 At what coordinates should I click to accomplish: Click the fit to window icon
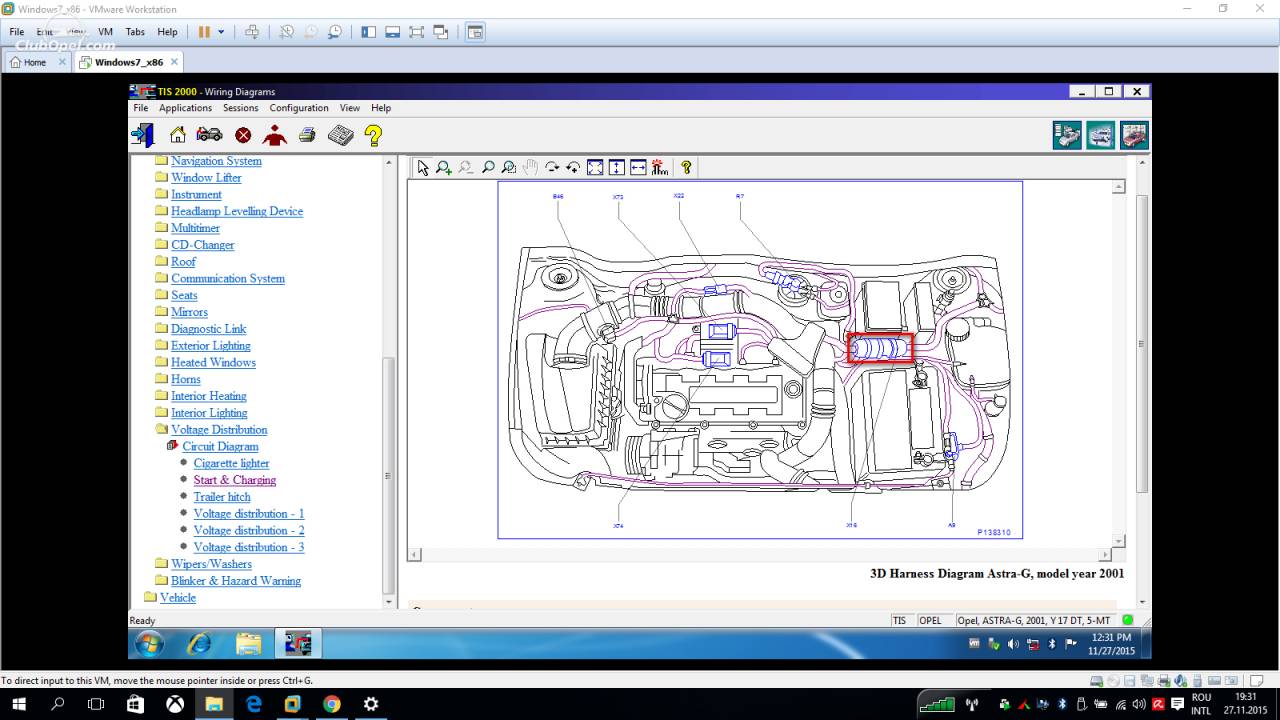coord(595,168)
